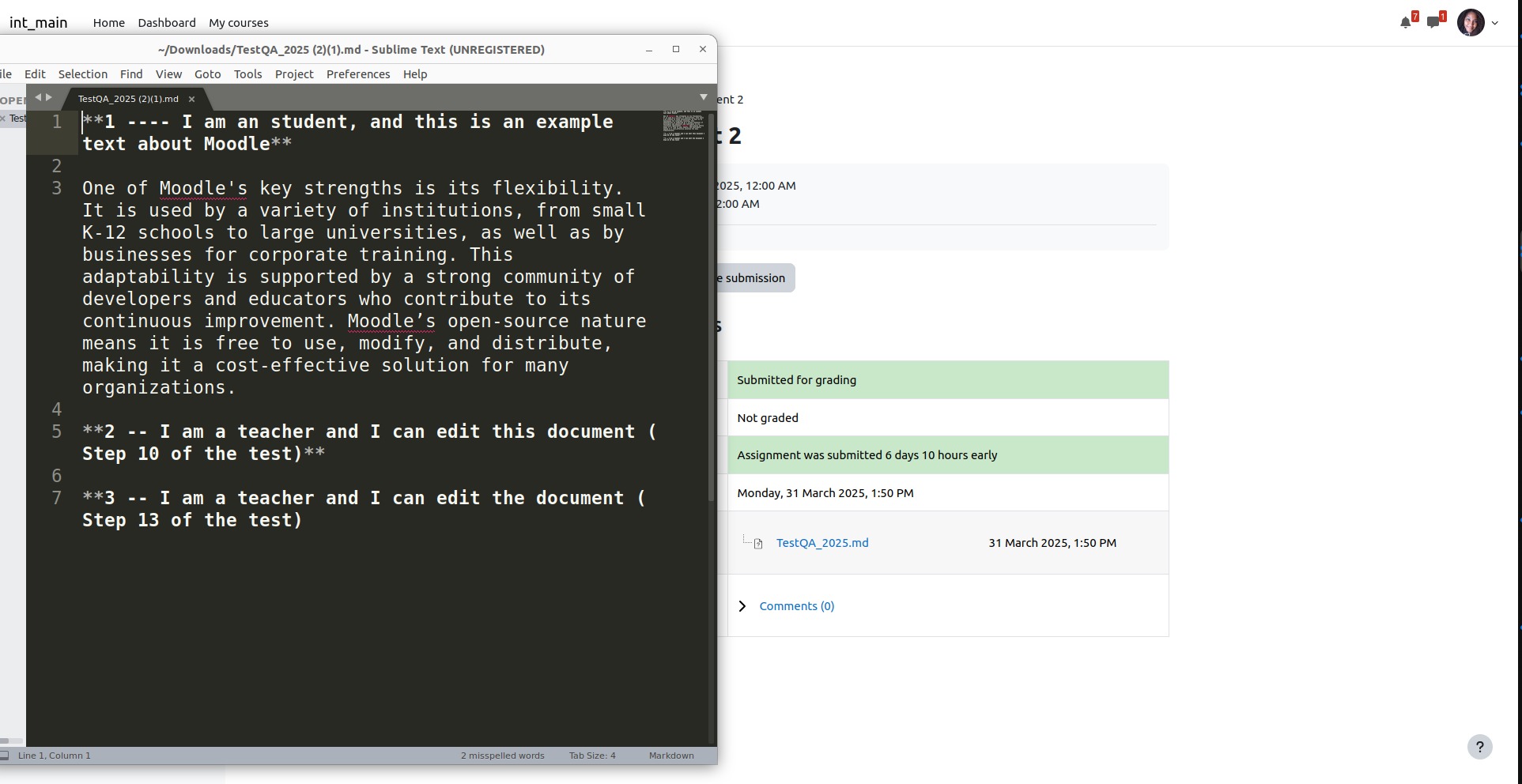Open the Tab Size: 4 selector
The height and width of the screenshot is (784, 1522).
pyautogui.click(x=592, y=756)
